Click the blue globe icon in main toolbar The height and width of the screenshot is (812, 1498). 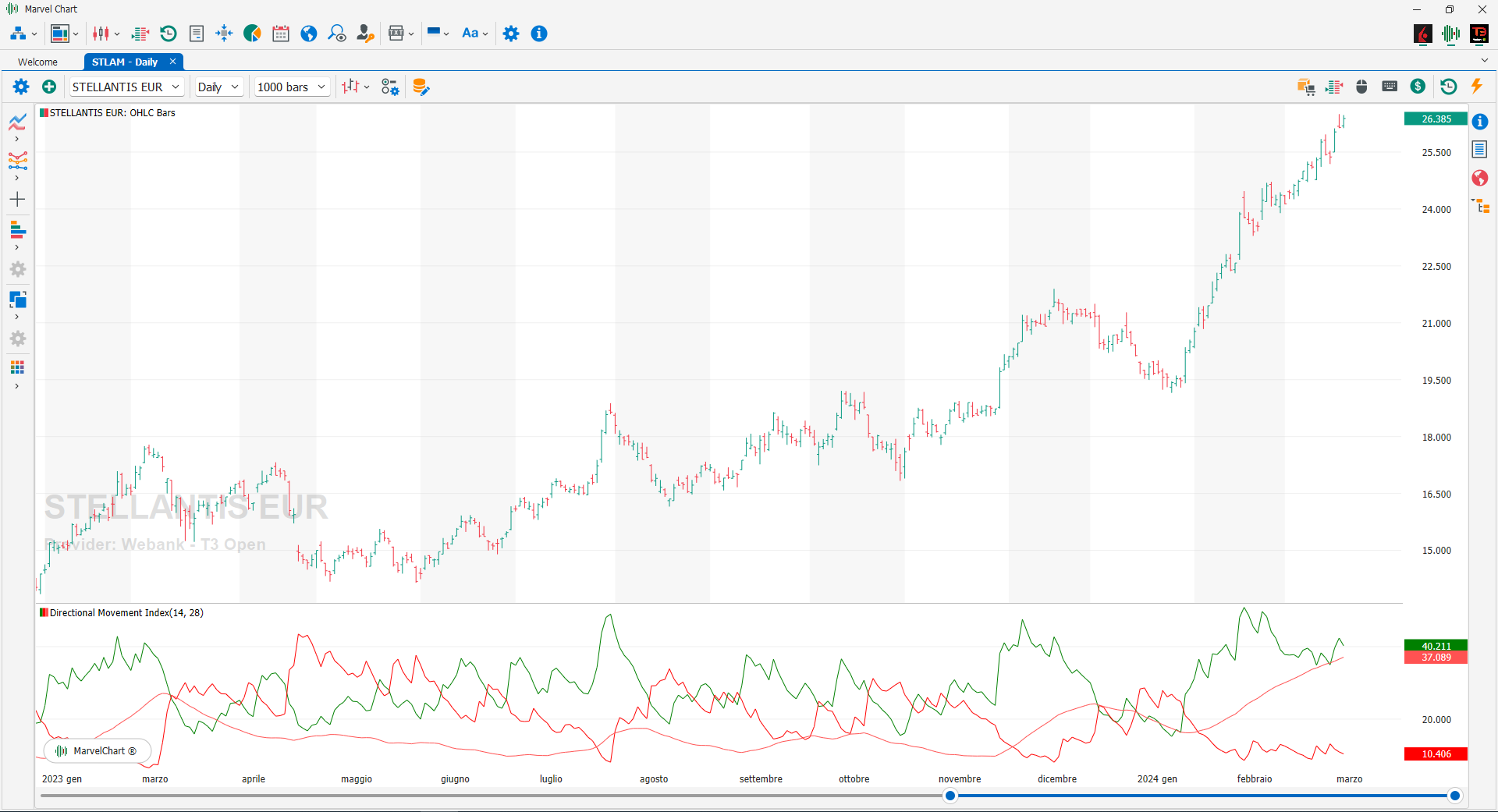click(x=309, y=34)
